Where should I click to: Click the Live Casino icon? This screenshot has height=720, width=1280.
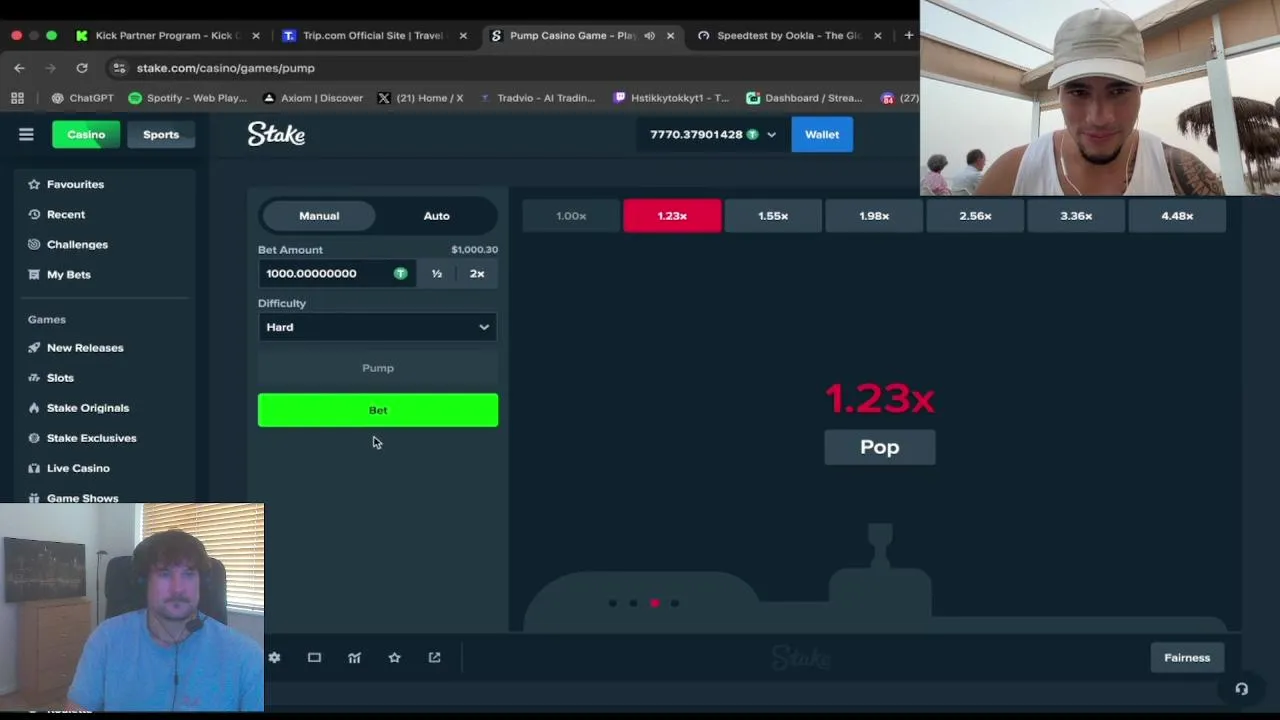34,468
